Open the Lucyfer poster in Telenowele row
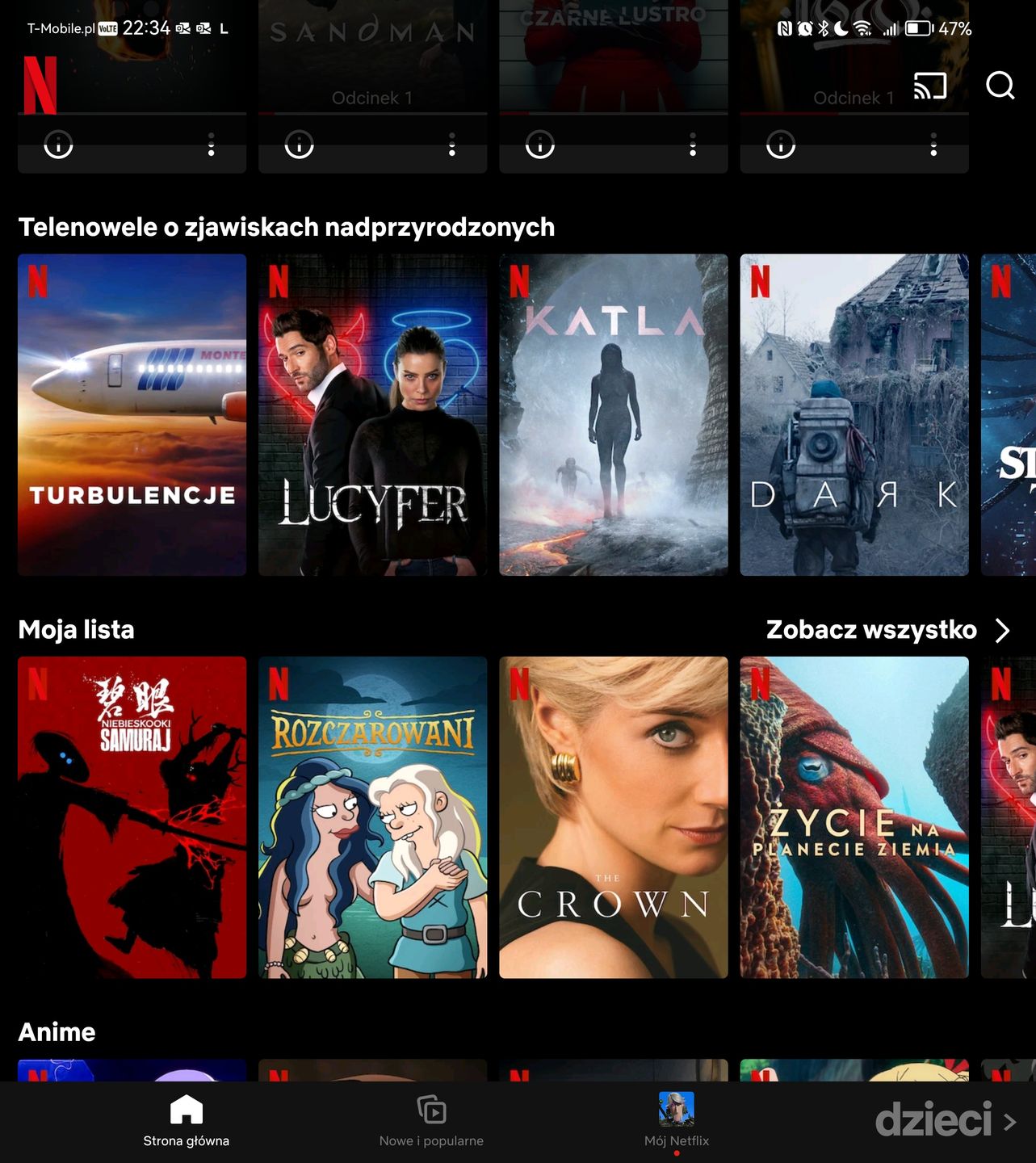1036x1163 pixels. click(x=372, y=414)
